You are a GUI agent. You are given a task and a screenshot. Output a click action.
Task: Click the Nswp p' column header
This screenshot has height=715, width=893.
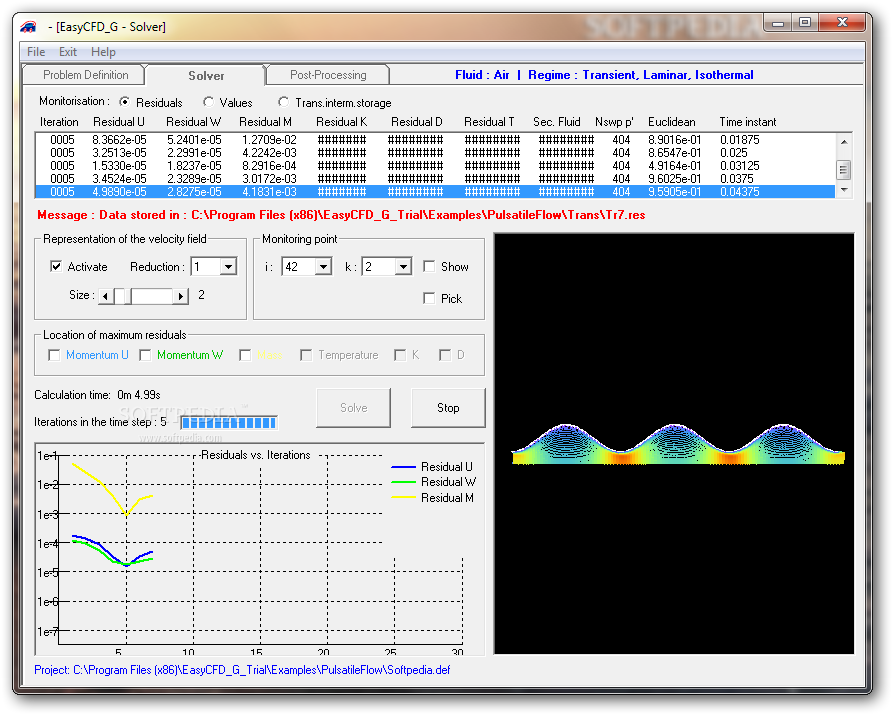click(614, 122)
